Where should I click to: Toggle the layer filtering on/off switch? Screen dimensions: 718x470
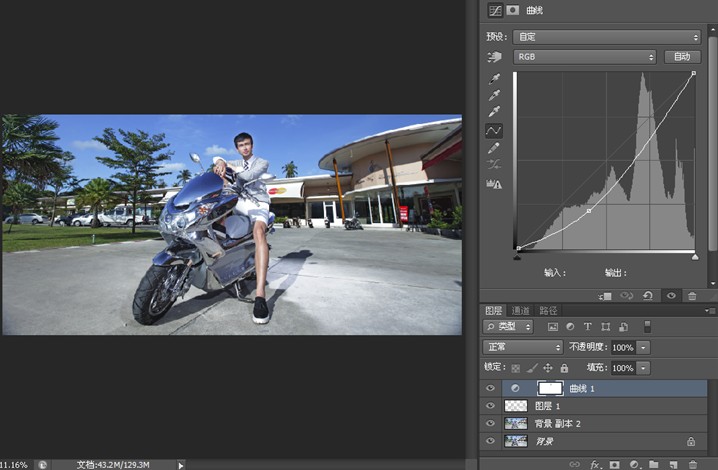pos(647,326)
